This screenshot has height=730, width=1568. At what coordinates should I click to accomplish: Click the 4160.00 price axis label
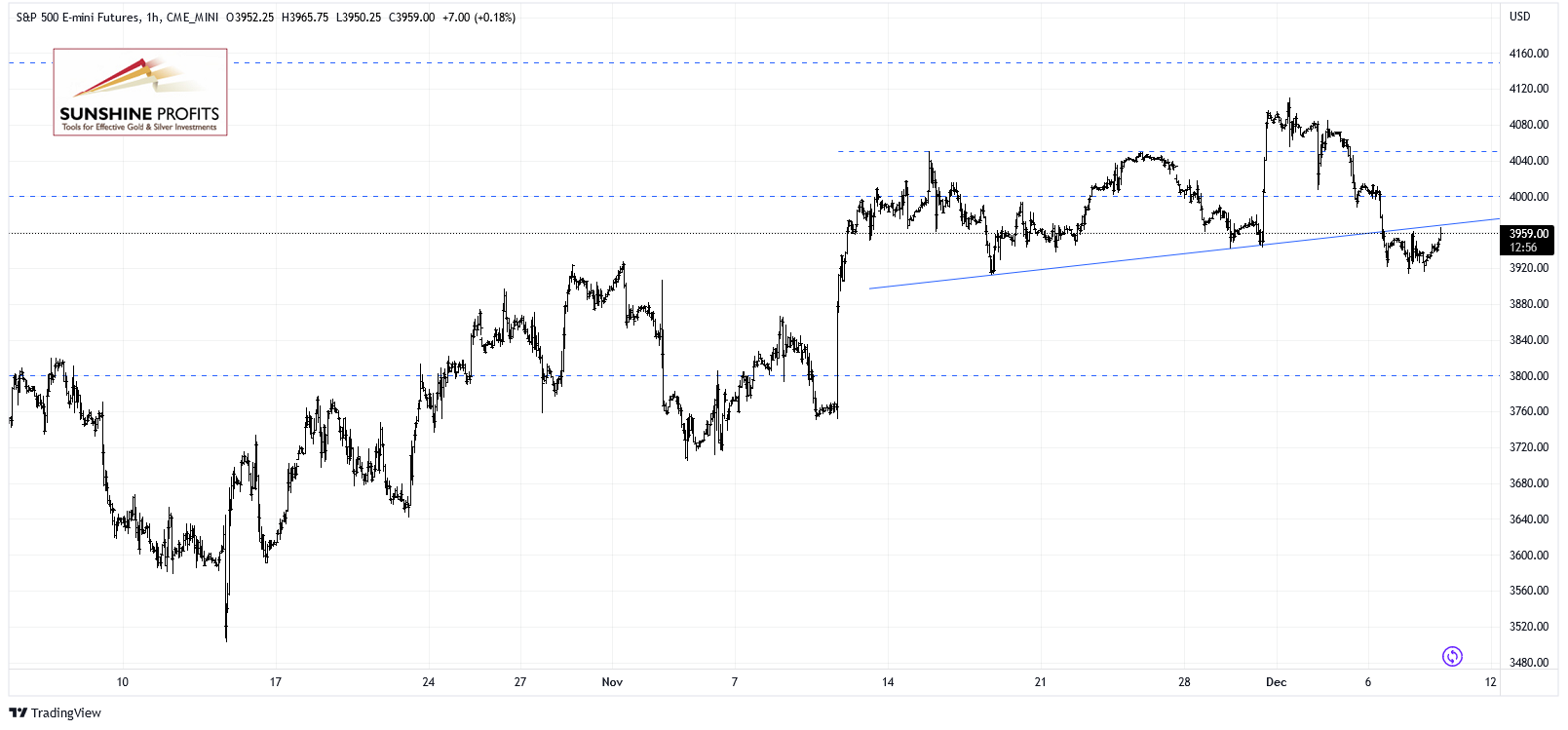(x=1528, y=54)
